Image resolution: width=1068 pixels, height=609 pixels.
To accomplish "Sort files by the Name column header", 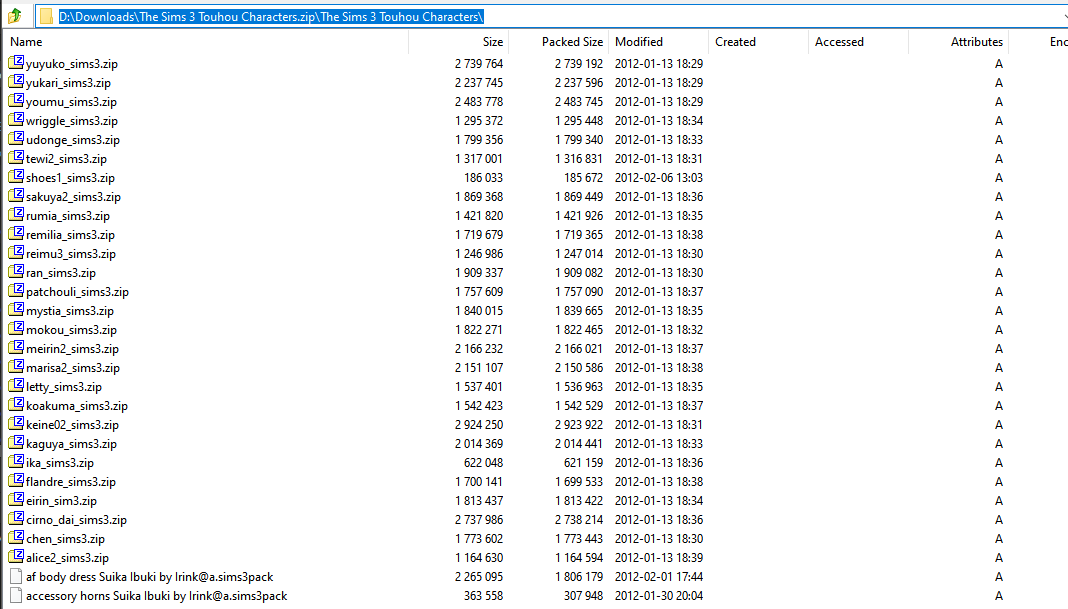I will [26, 42].
